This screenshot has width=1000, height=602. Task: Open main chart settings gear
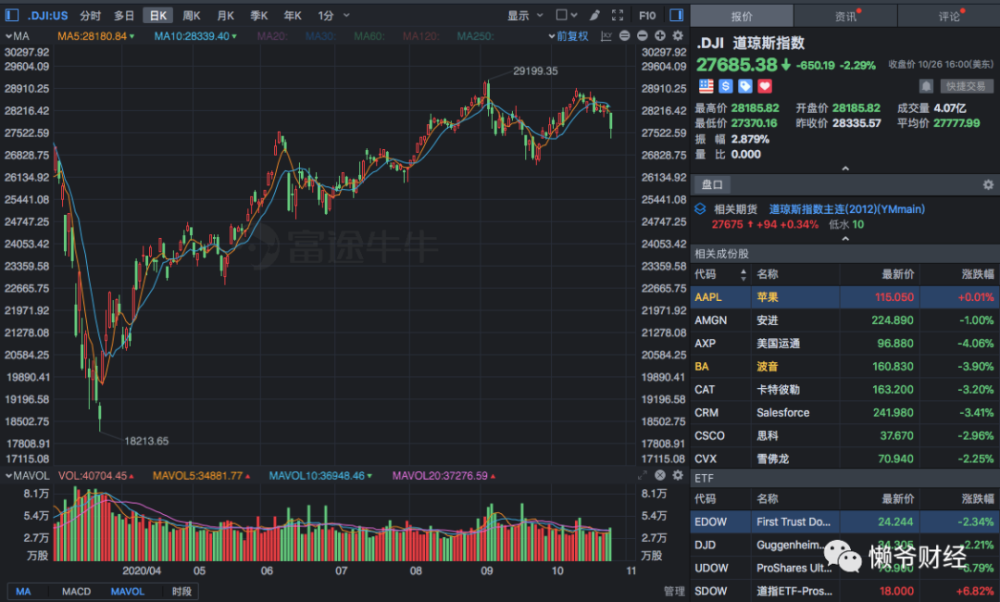tap(676, 36)
